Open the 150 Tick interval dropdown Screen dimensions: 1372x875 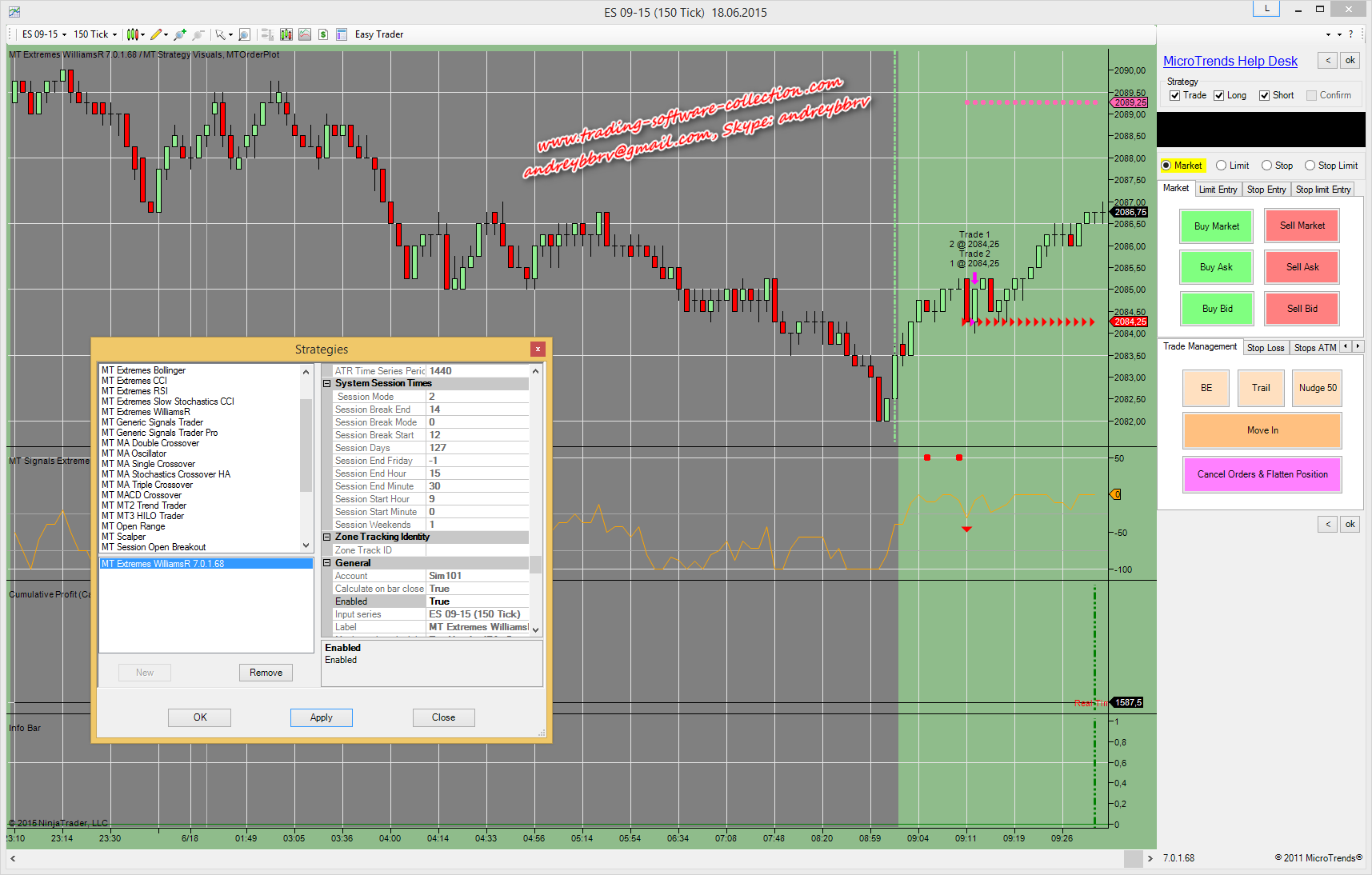click(95, 34)
